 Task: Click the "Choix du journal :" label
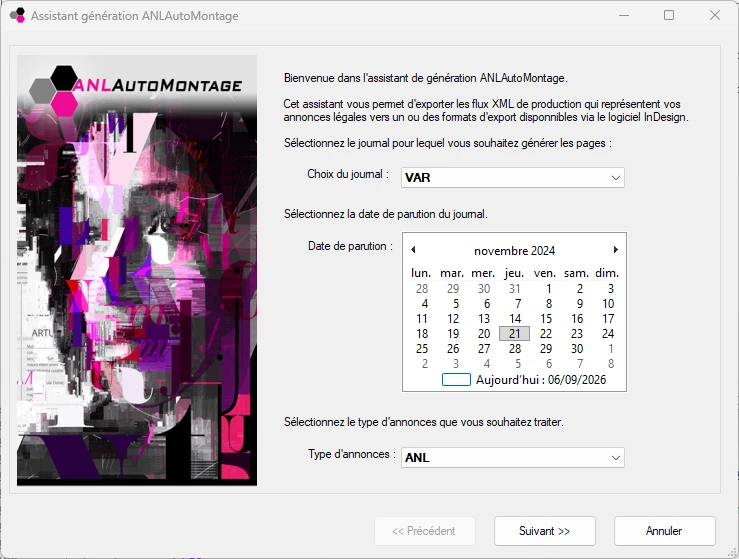coord(348,174)
